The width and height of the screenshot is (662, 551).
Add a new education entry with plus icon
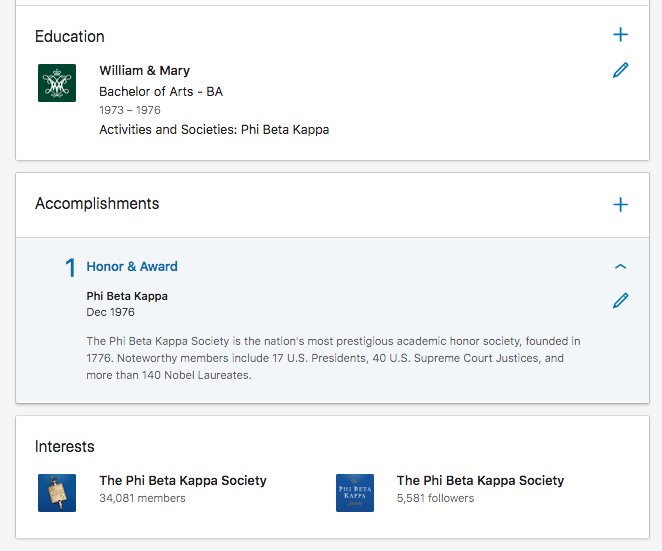tap(620, 34)
